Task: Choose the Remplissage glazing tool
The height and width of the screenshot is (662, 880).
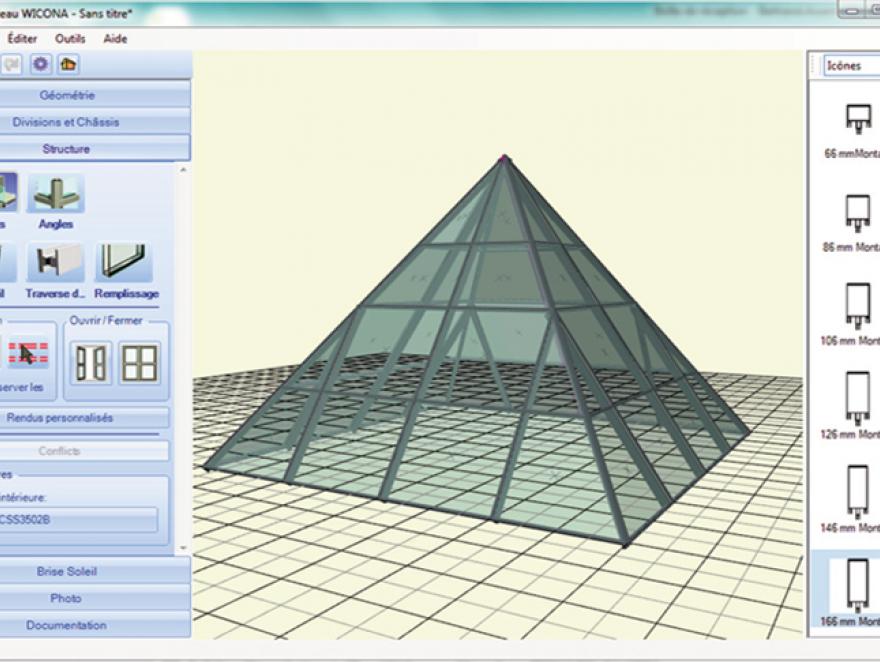Action: pyautogui.click(x=125, y=263)
